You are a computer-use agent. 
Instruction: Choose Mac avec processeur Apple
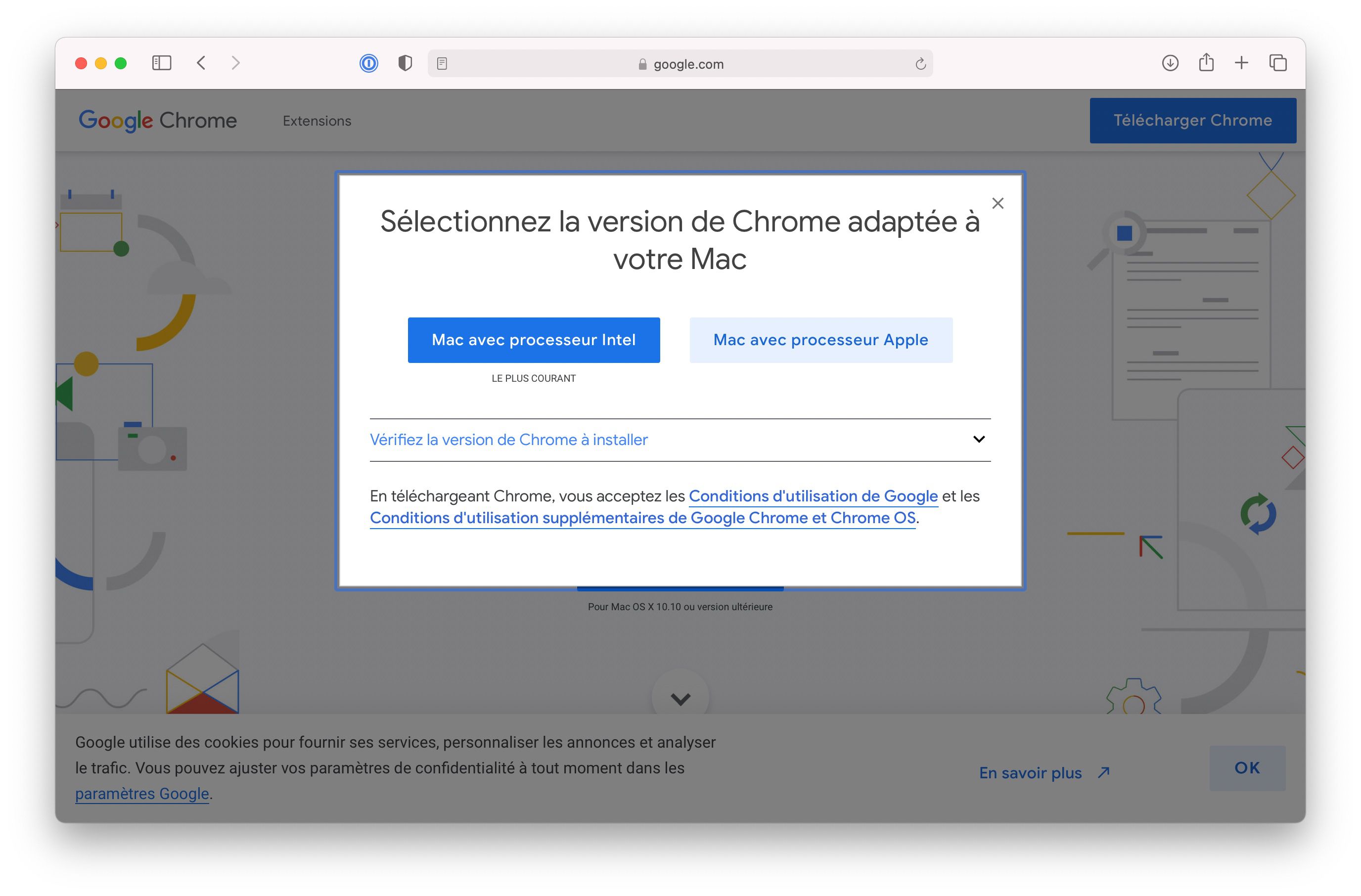coord(820,340)
